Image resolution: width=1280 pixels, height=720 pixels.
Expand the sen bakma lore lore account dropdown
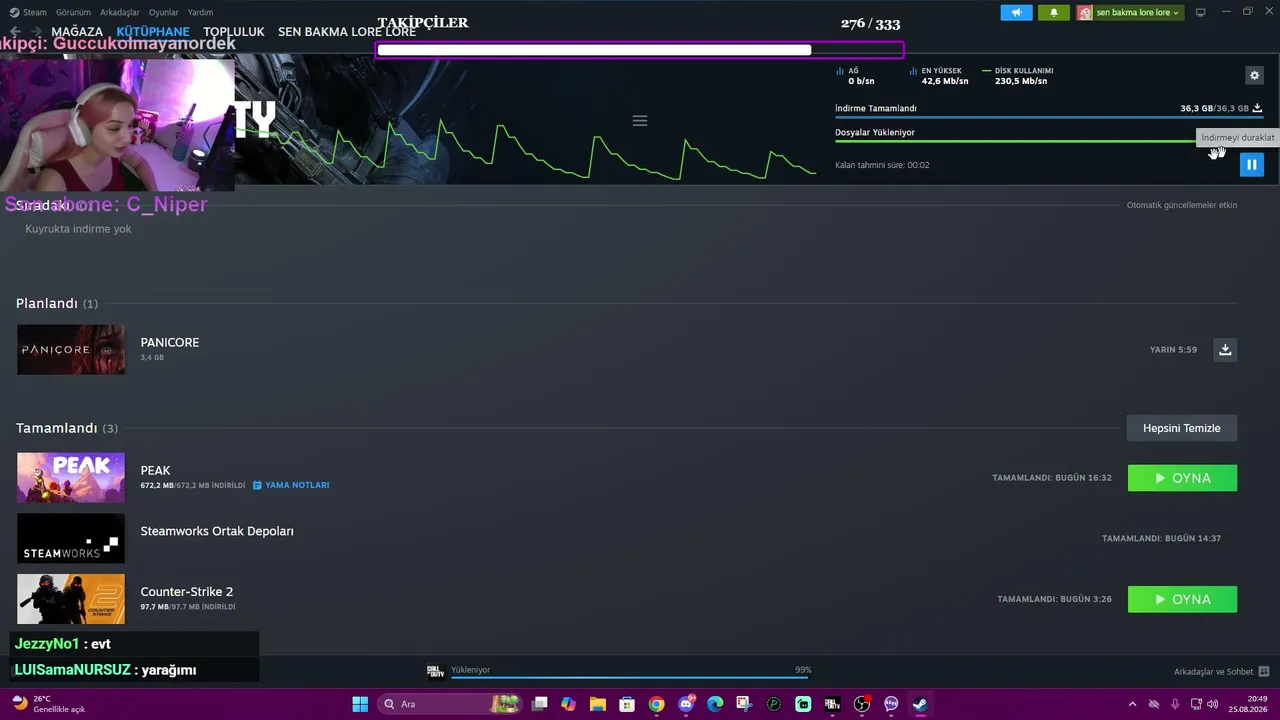coord(1130,13)
